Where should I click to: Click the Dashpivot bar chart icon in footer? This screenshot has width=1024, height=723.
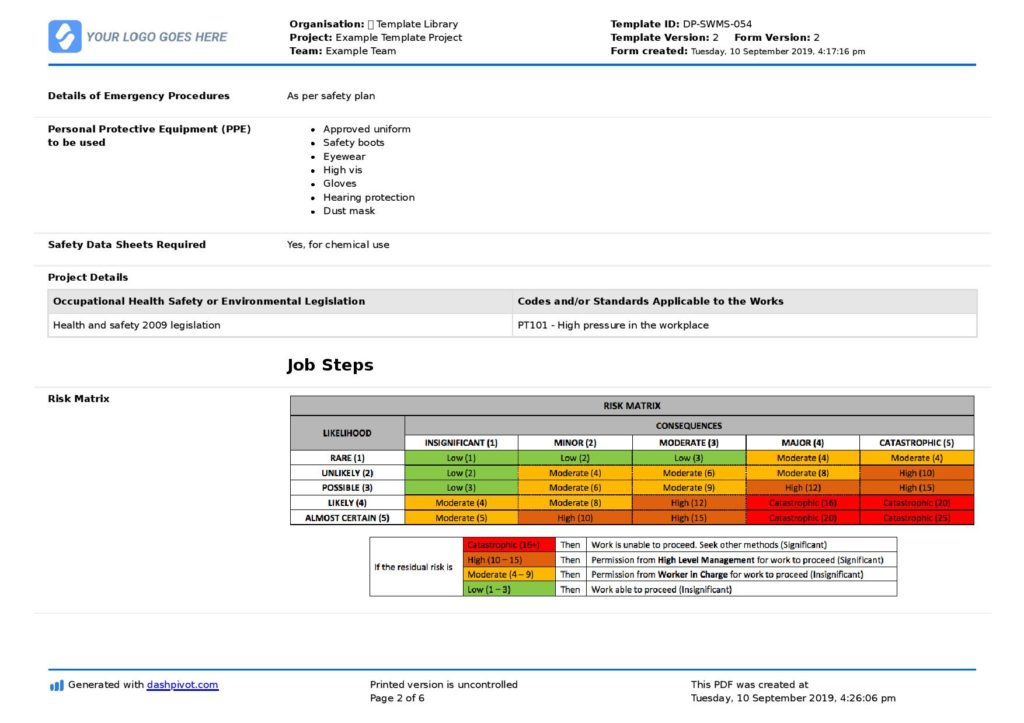click(56, 685)
